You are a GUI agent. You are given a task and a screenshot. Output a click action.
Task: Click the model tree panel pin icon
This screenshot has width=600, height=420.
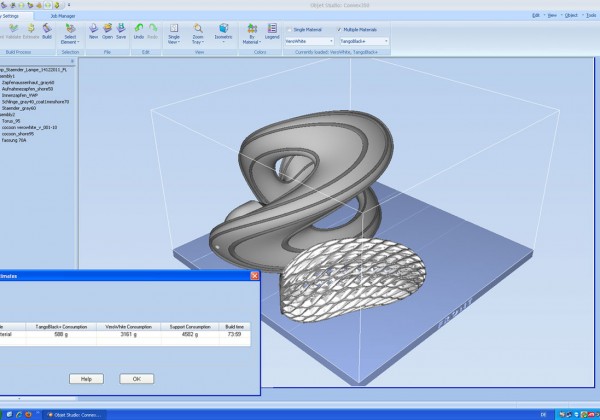coord(72,61)
